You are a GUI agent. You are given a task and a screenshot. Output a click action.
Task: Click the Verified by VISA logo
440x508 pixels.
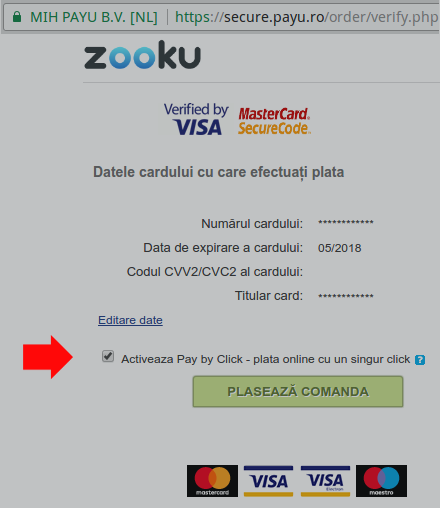[196, 119]
